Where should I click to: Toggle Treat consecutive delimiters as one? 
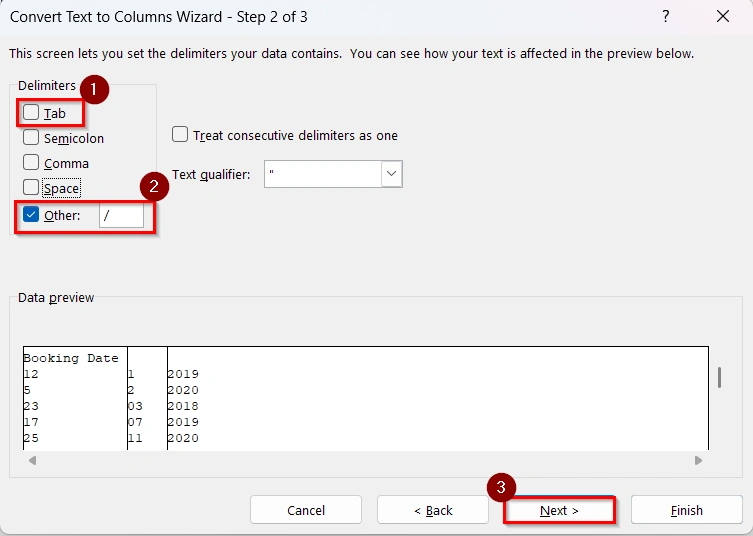click(x=180, y=135)
